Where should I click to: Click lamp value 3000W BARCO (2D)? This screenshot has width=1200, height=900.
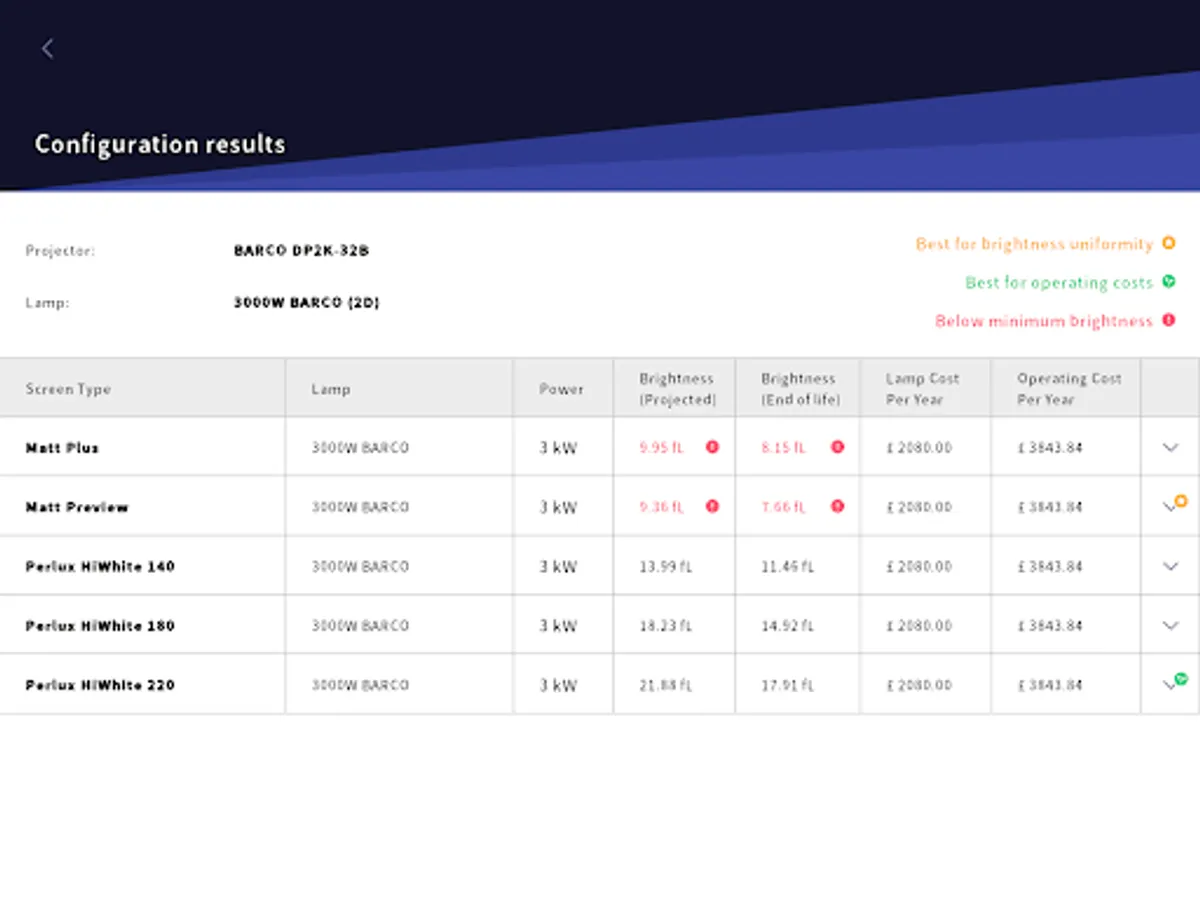(x=306, y=302)
